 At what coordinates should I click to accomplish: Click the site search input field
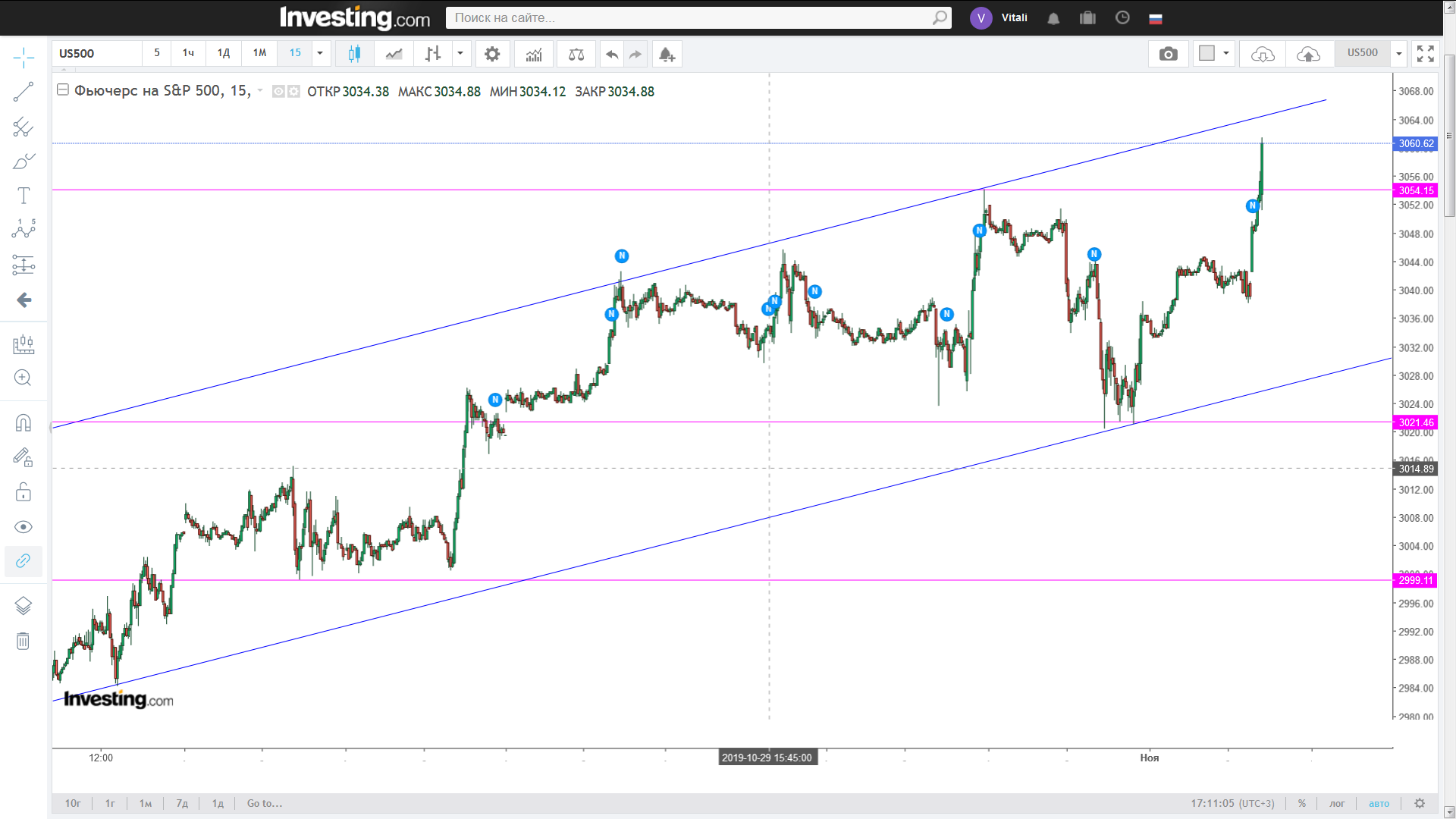point(690,17)
